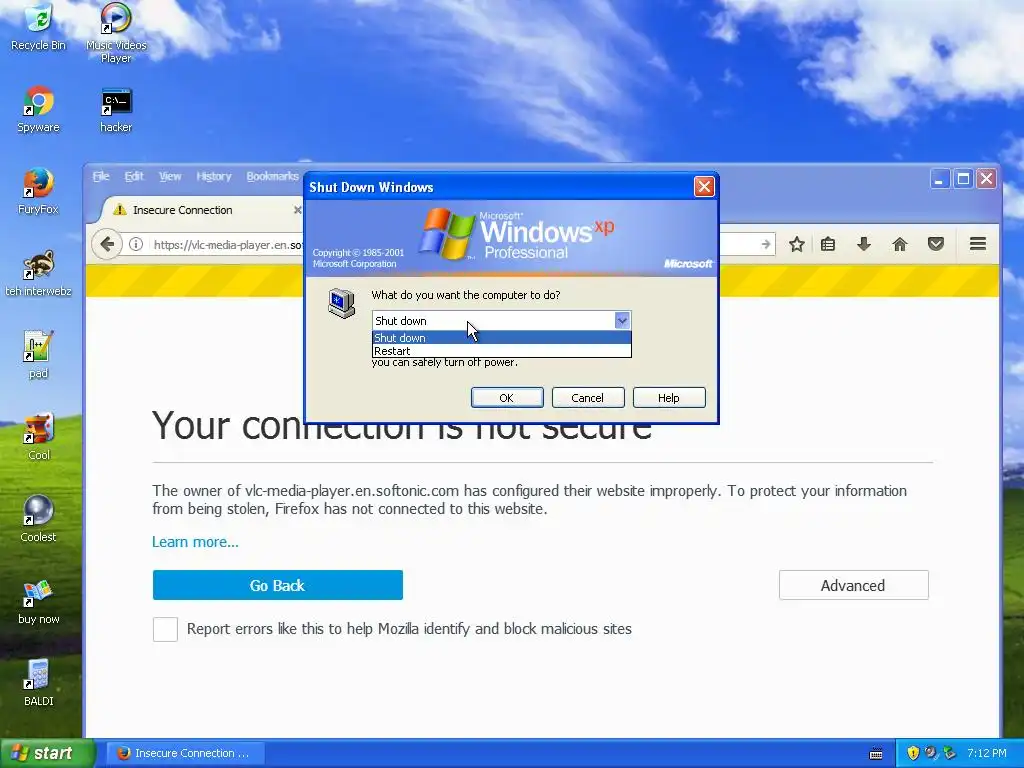Select the hacker command prompt icon
1024x768 pixels.
point(116,109)
